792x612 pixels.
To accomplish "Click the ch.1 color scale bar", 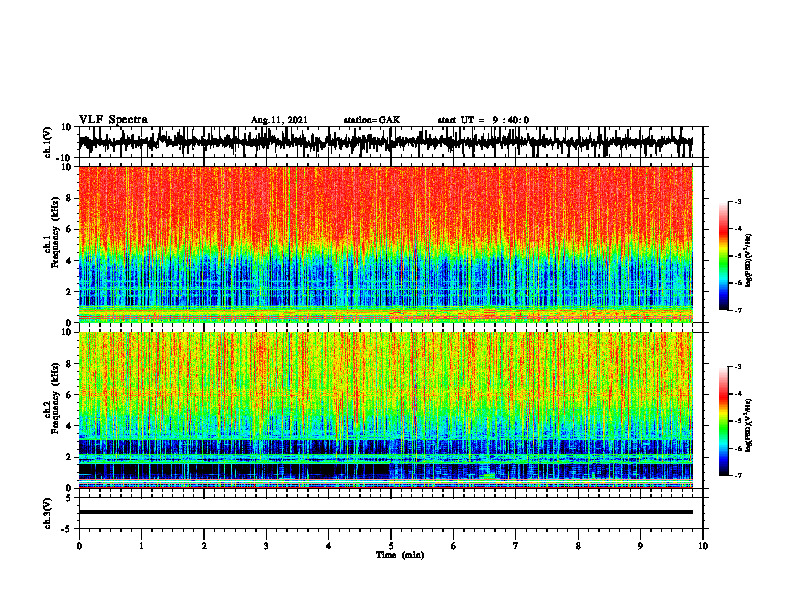I will [x=724, y=256].
